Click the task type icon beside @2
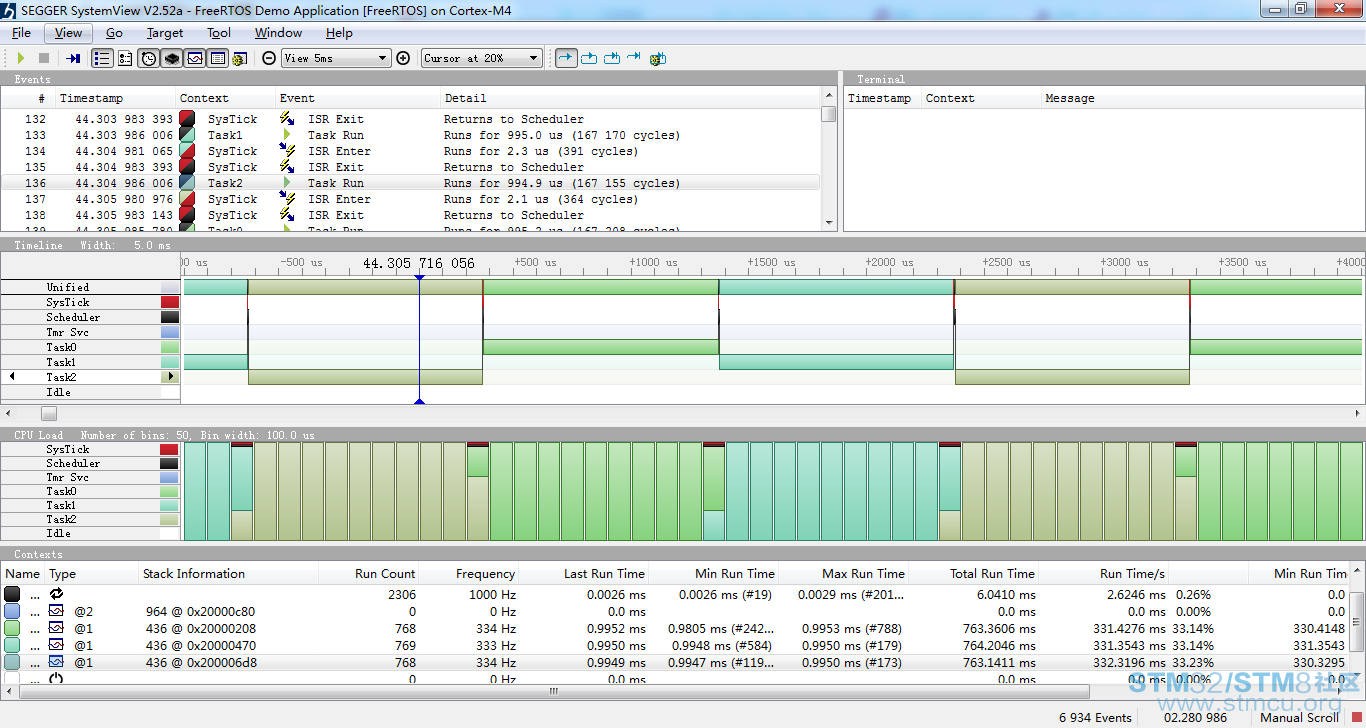Viewport: 1366px width, 728px height. pos(57,611)
